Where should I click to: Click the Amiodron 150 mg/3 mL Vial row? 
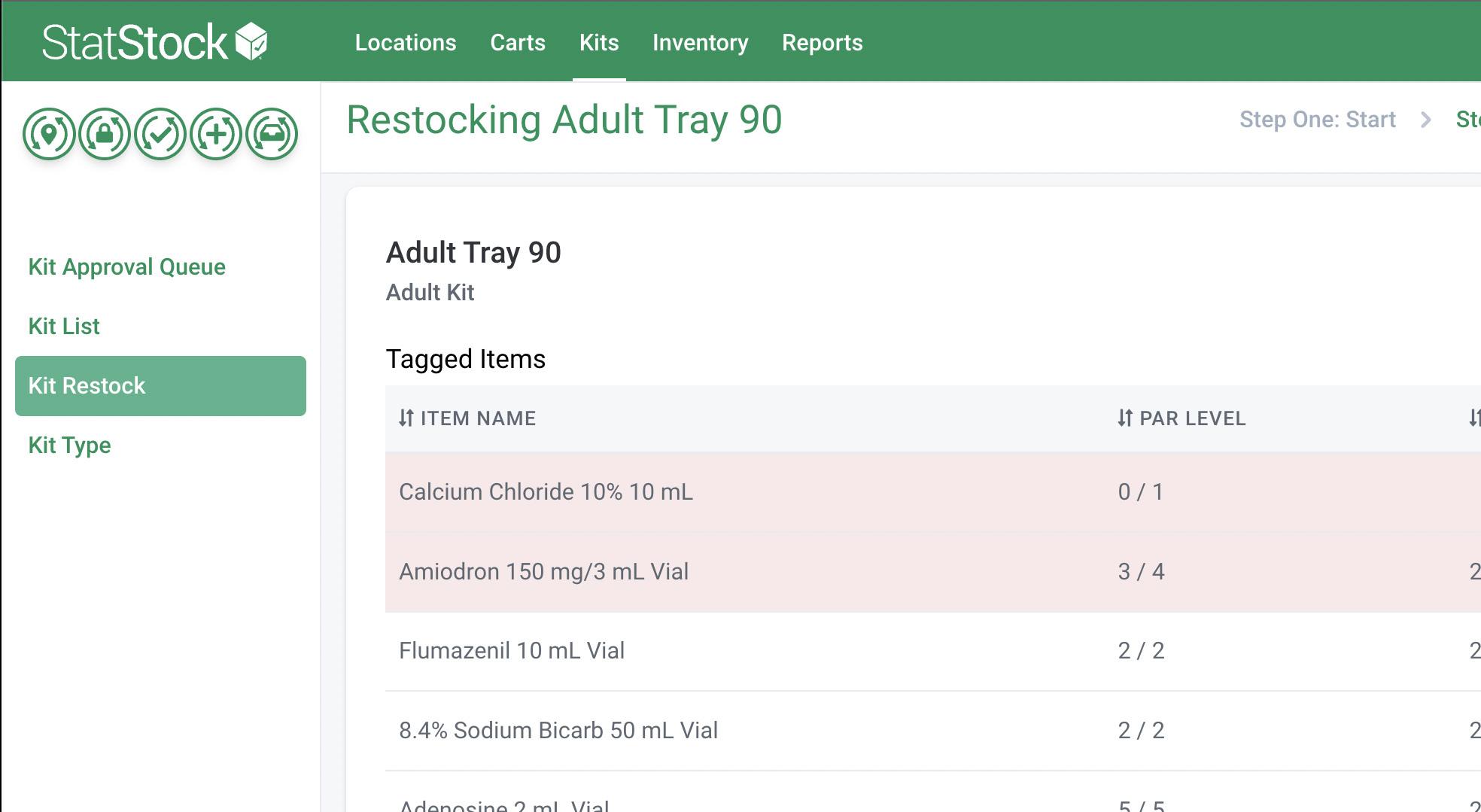click(x=543, y=572)
